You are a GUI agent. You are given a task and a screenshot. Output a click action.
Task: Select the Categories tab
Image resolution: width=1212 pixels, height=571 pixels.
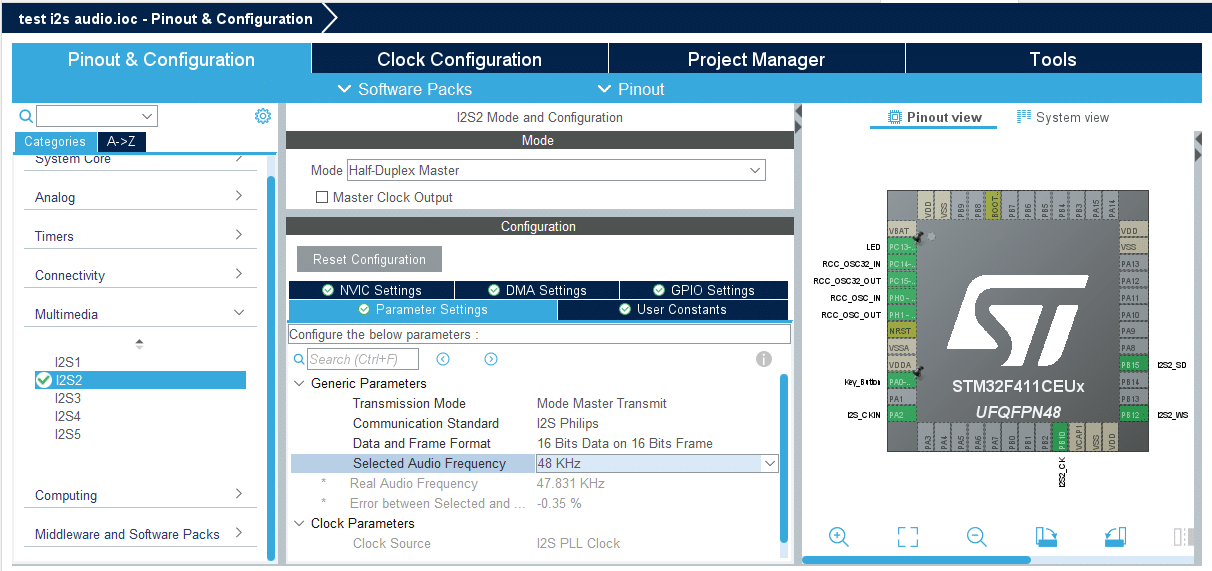click(56, 142)
